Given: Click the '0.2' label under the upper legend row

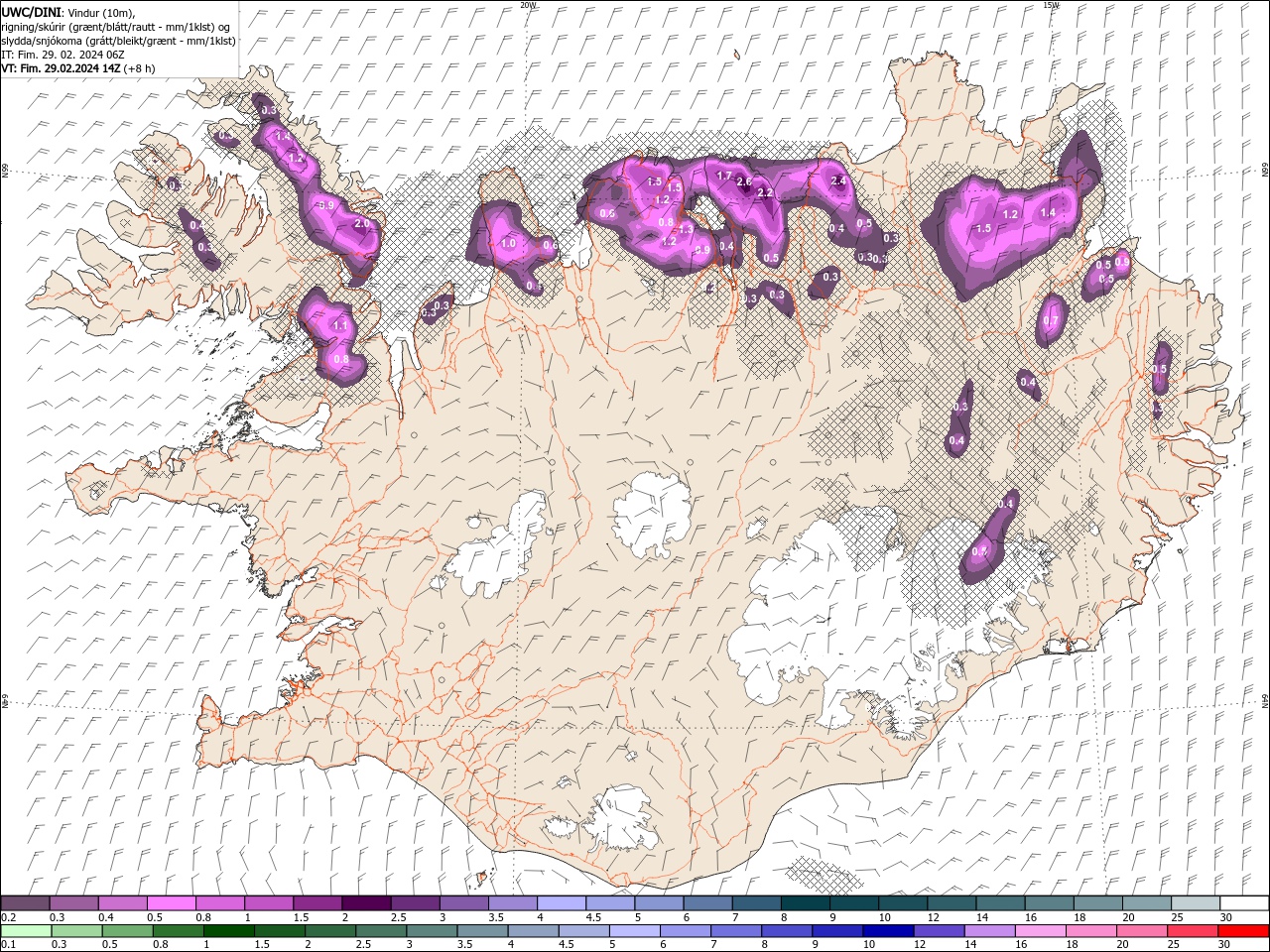Looking at the screenshot, I should coord(8,917).
